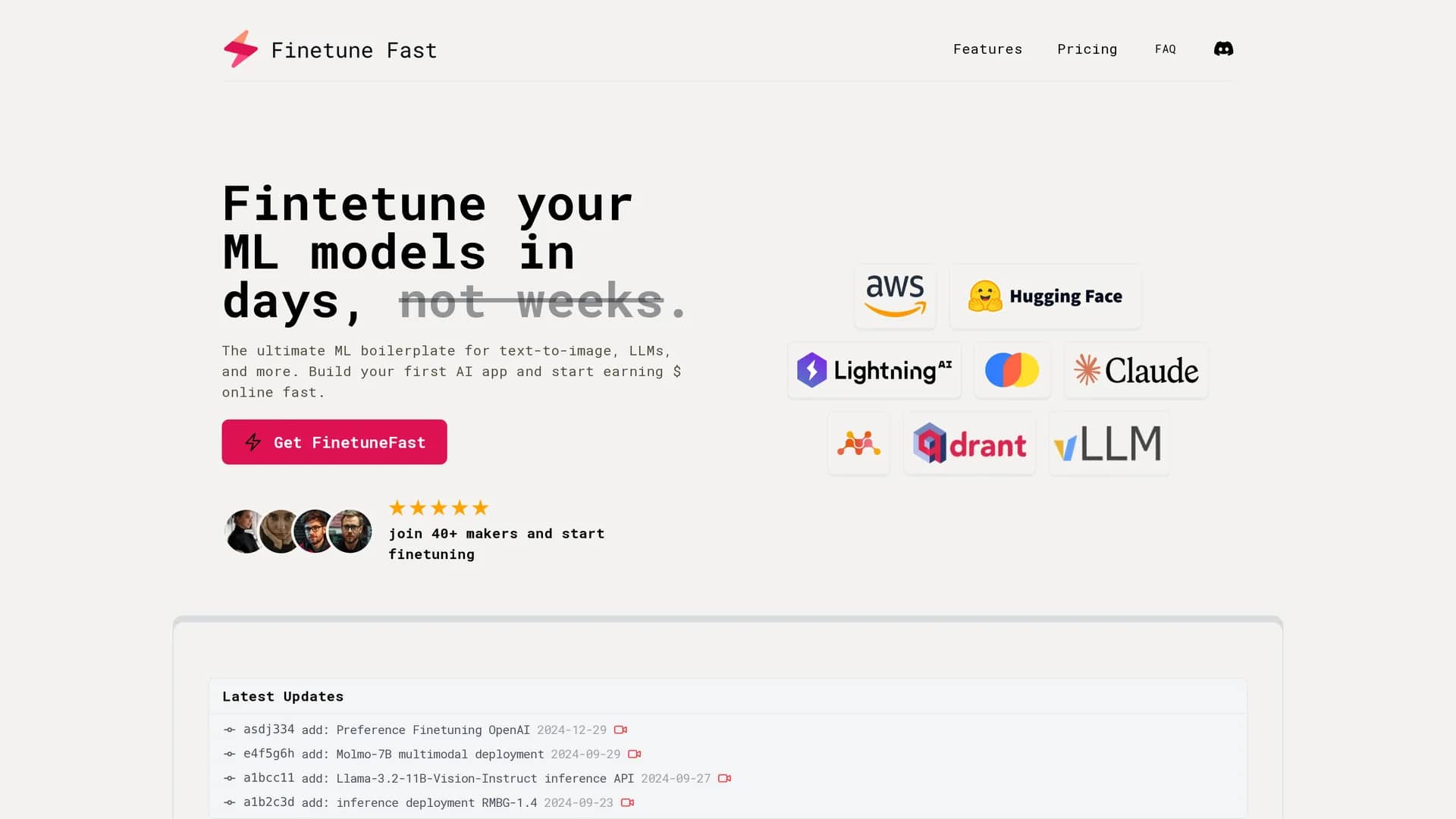1456x819 pixels.
Task: Select commit hash a1bcc11
Action: click(x=268, y=777)
